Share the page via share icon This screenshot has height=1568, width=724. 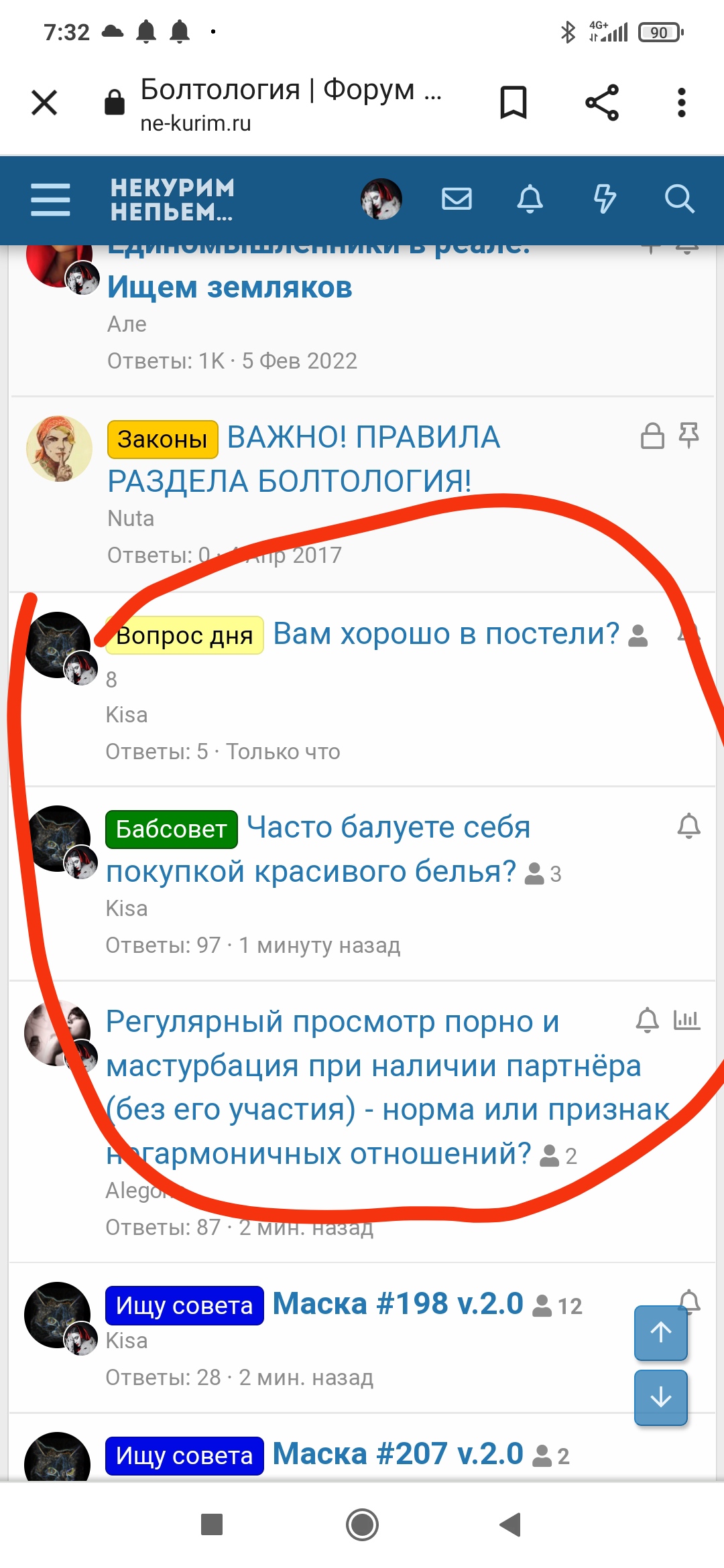602,103
